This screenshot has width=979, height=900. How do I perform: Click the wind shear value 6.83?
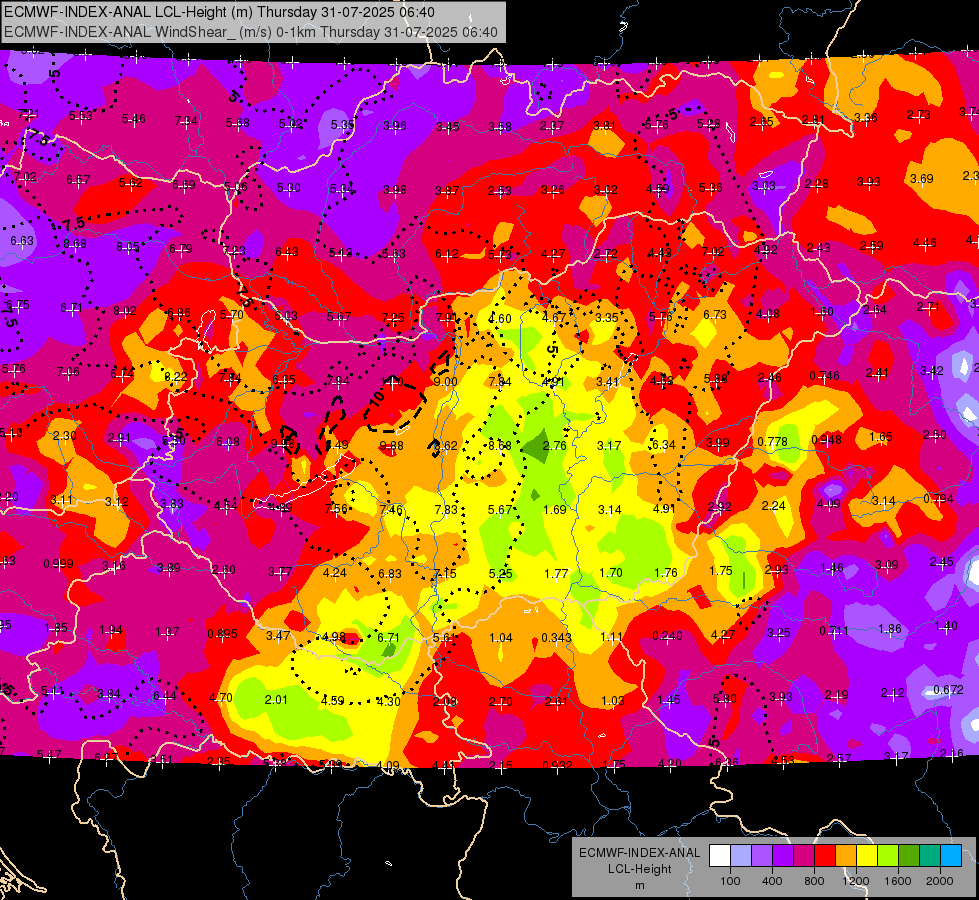tap(390, 573)
